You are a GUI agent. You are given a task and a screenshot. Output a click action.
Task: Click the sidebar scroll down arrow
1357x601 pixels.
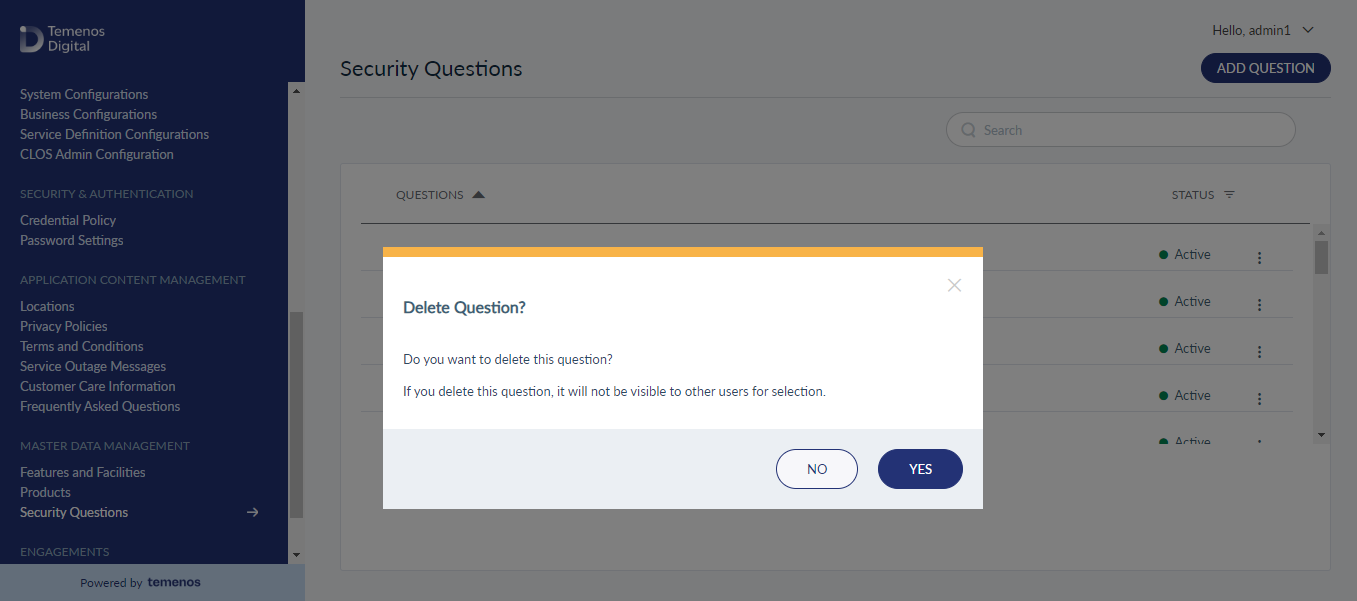tap(296, 555)
